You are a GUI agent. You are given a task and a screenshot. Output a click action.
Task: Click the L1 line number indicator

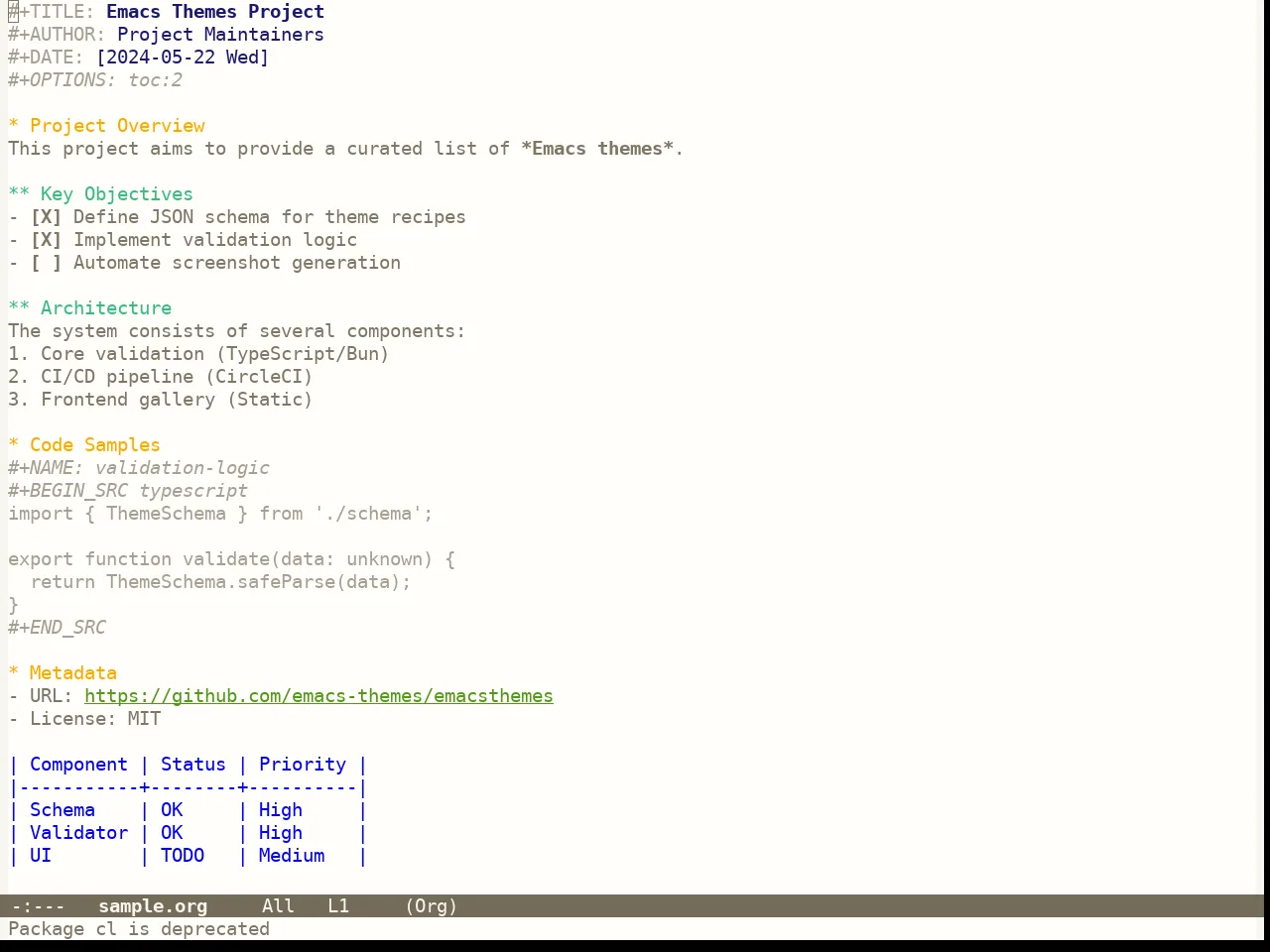click(x=338, y=906)
